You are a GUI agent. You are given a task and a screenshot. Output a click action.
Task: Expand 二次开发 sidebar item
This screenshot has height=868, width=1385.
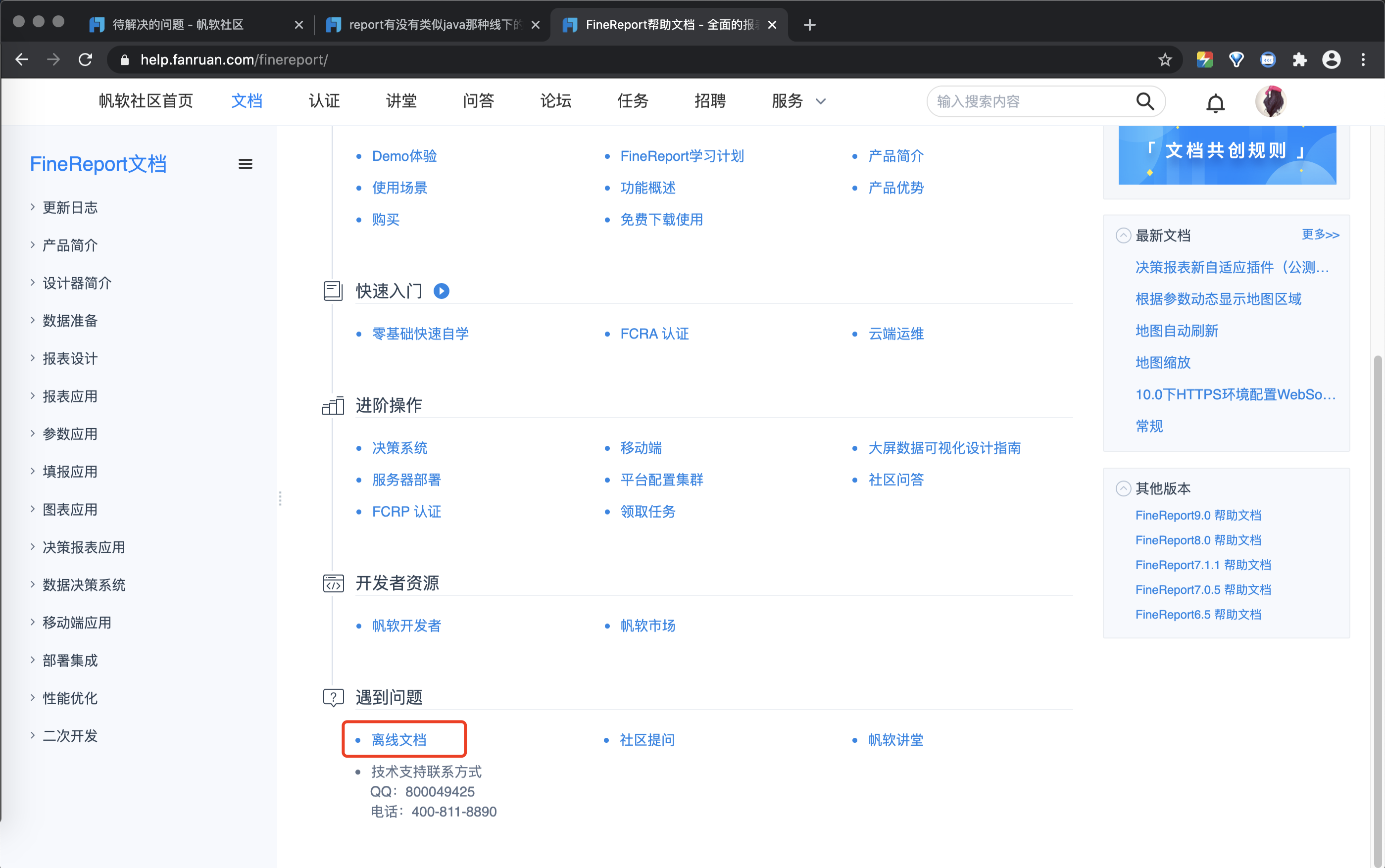point(33,735)
